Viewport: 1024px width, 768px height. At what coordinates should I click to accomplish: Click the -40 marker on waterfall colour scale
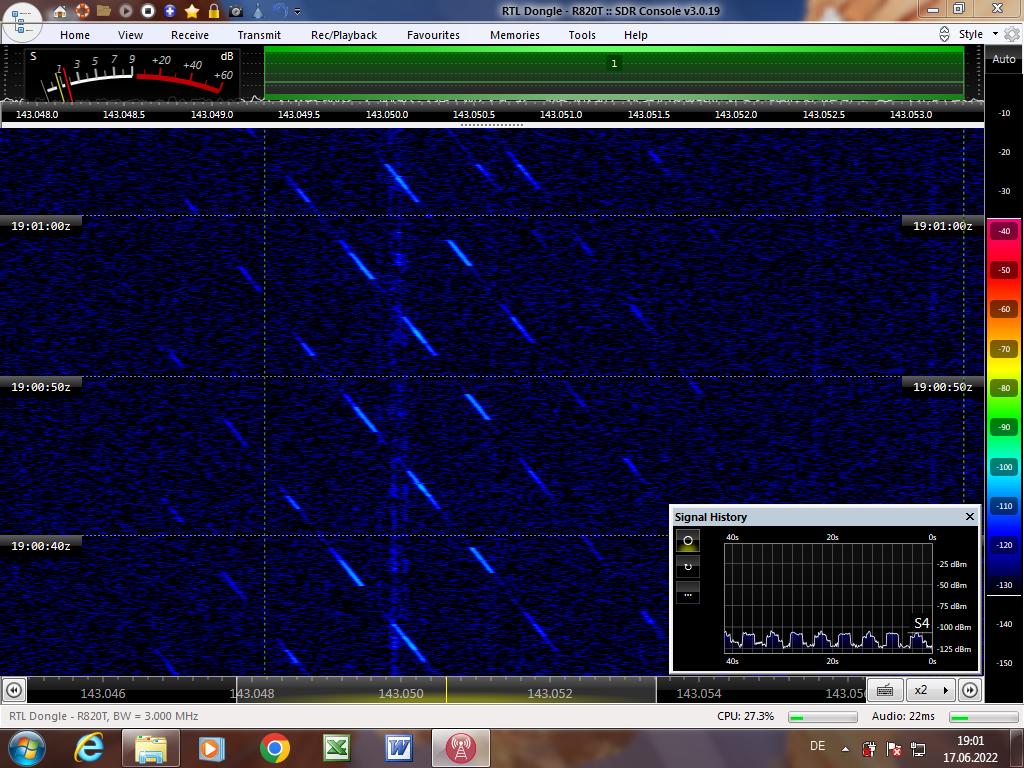[x=1004, y=231]
